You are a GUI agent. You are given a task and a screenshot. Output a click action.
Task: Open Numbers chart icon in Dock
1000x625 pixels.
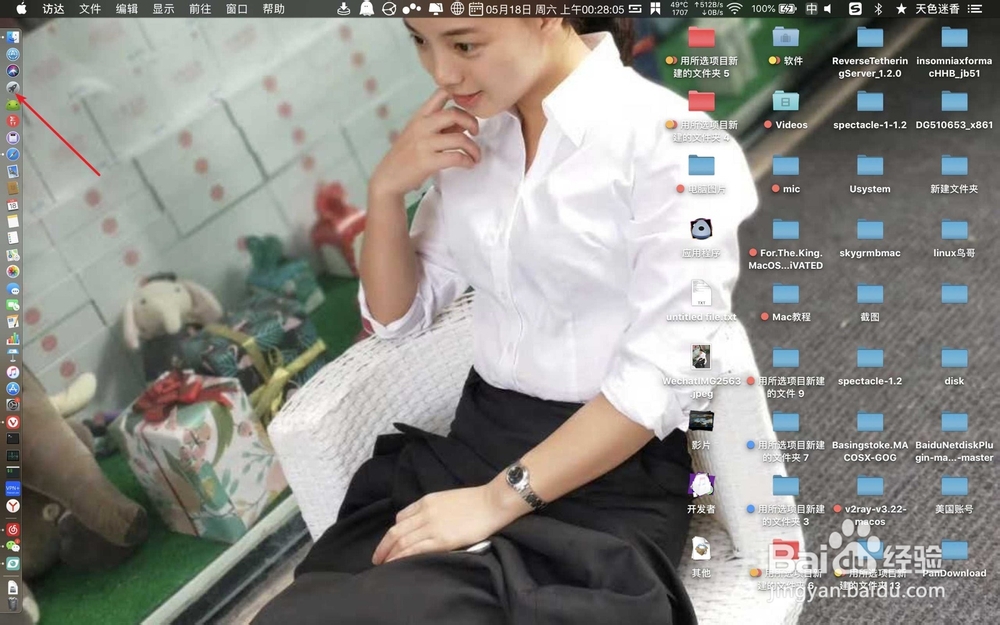[12, 339]
